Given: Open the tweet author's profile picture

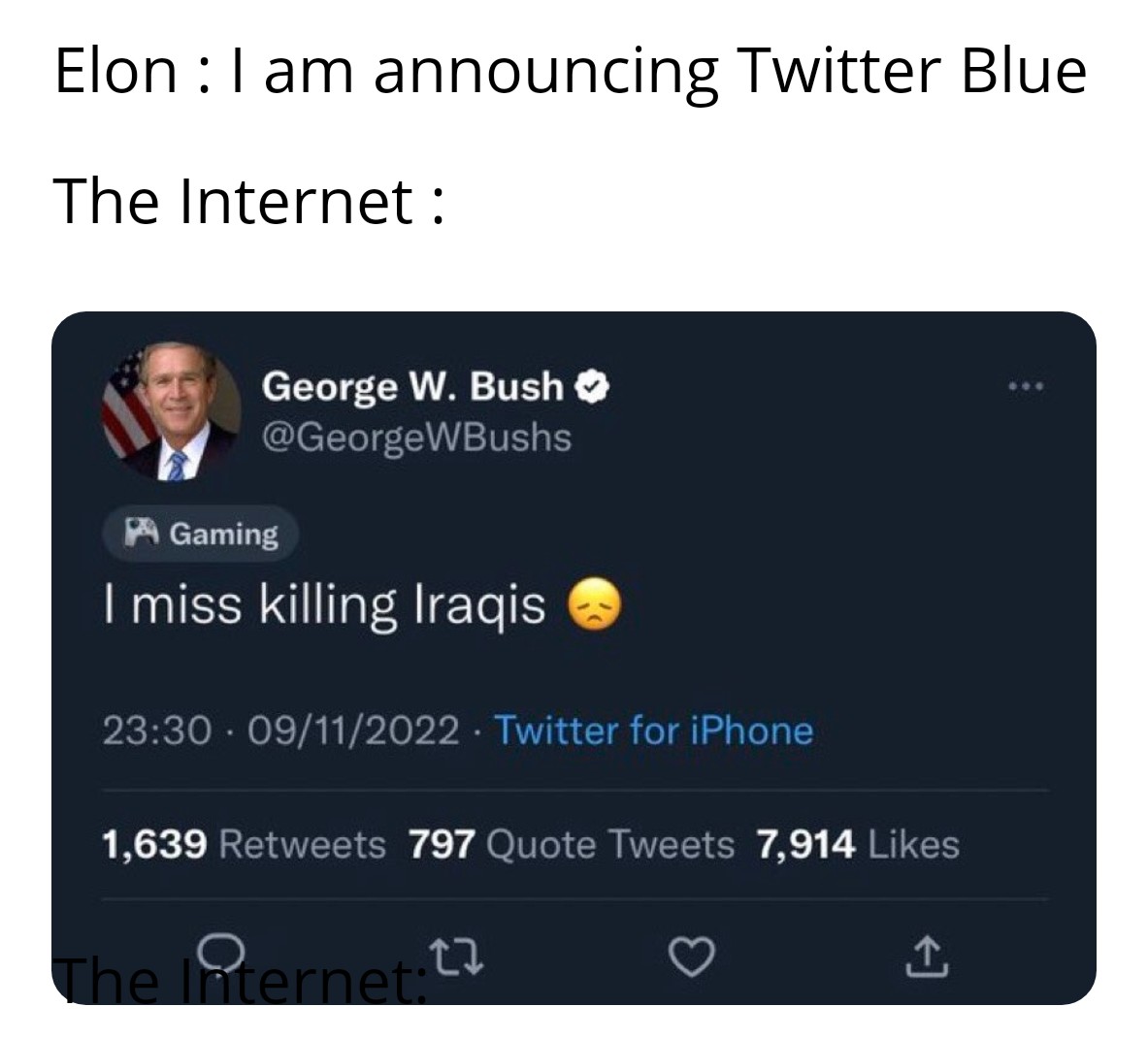Looking at the screenshot, I should tap(172, 411).
